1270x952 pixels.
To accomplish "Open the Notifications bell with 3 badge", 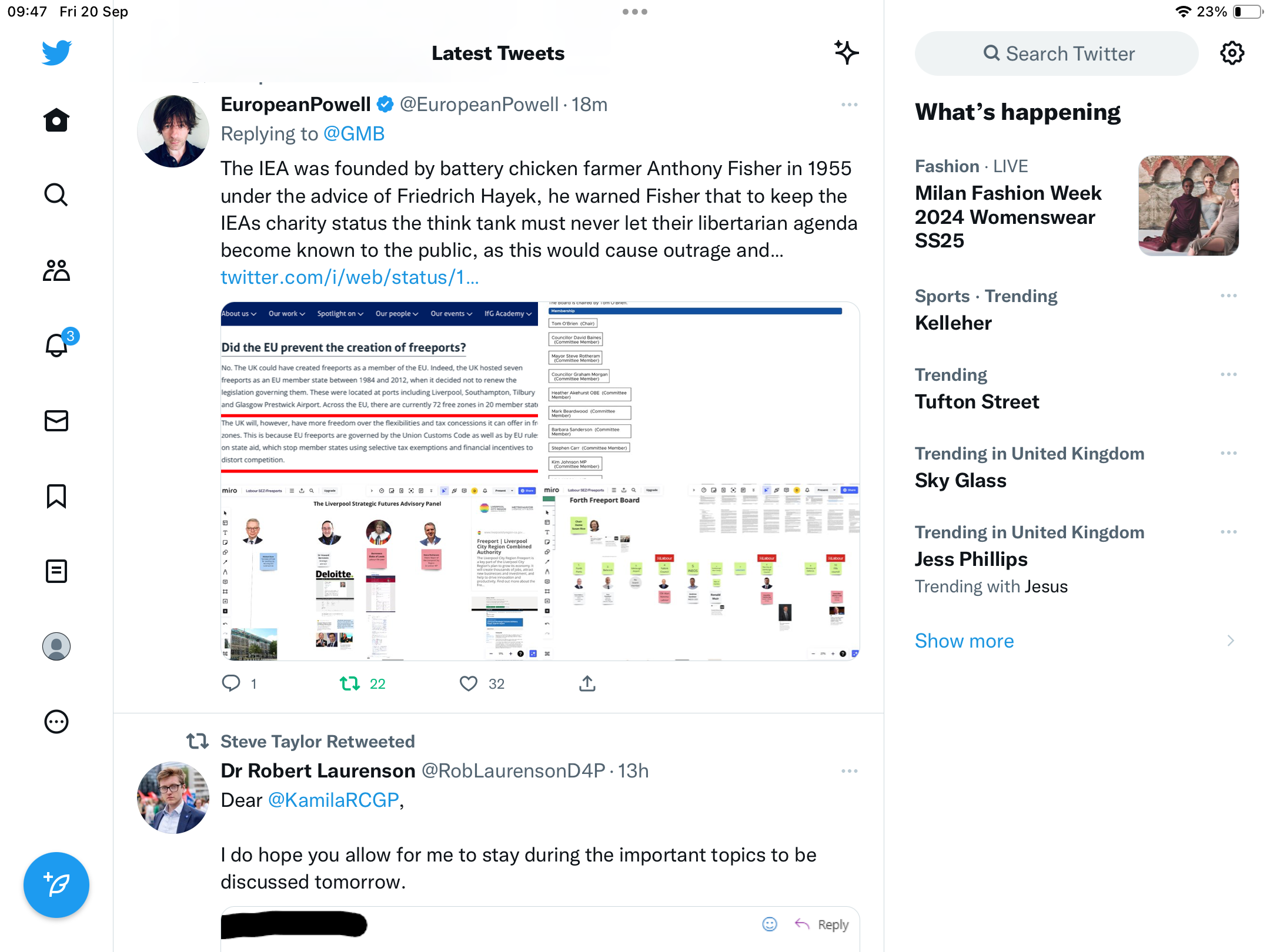I will (x=58, y=344).
